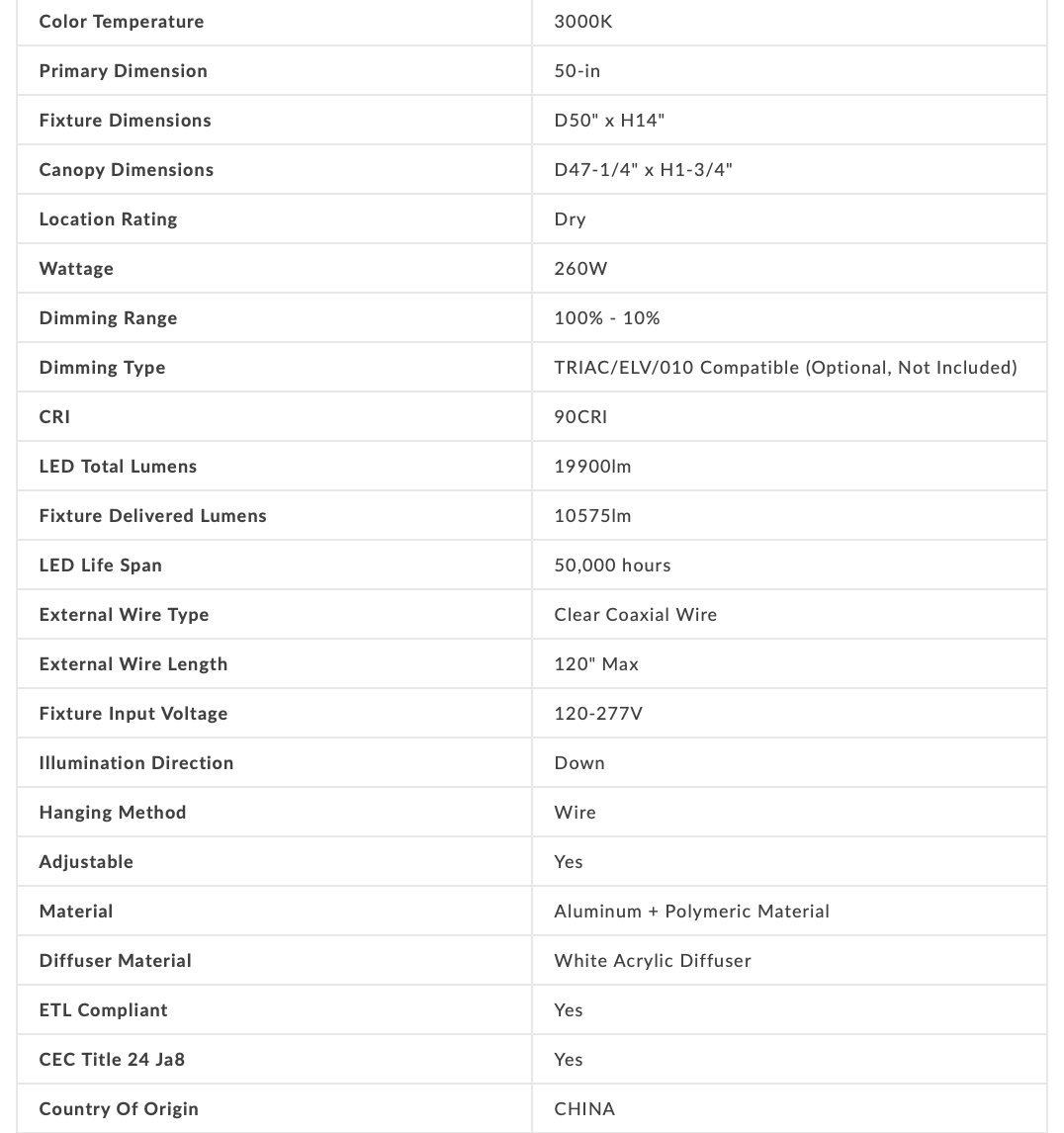Click the 260W wattage value
Screen dimensions: 1064x1133
pos(580,269)
